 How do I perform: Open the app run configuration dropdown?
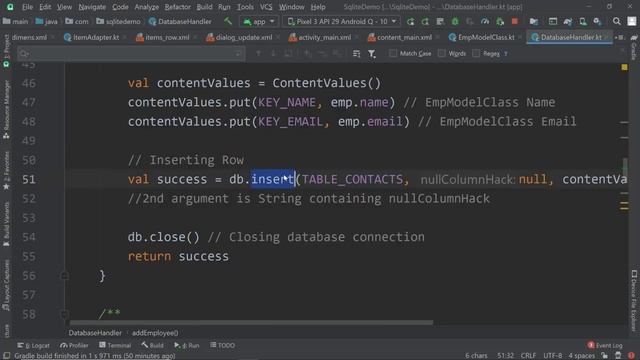259,21
